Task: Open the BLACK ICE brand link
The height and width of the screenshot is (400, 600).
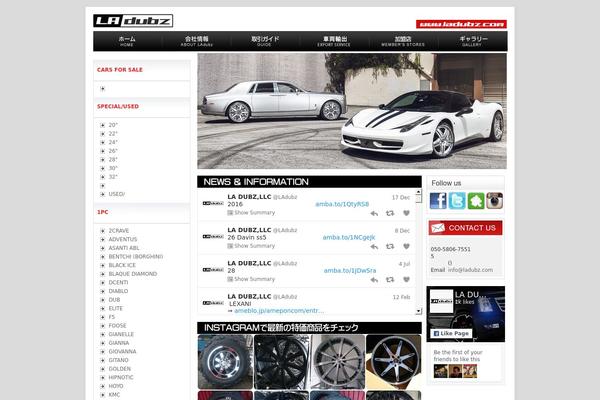Action: tap(122, 265)
